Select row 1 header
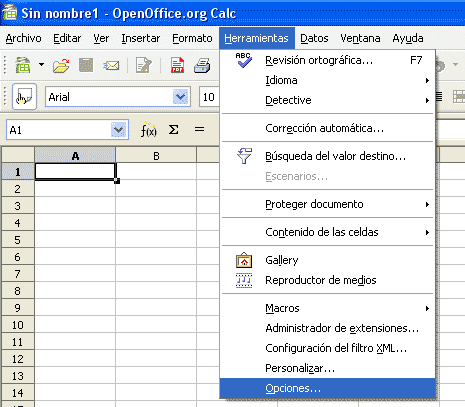465x407 pixels. click(18, 172)
